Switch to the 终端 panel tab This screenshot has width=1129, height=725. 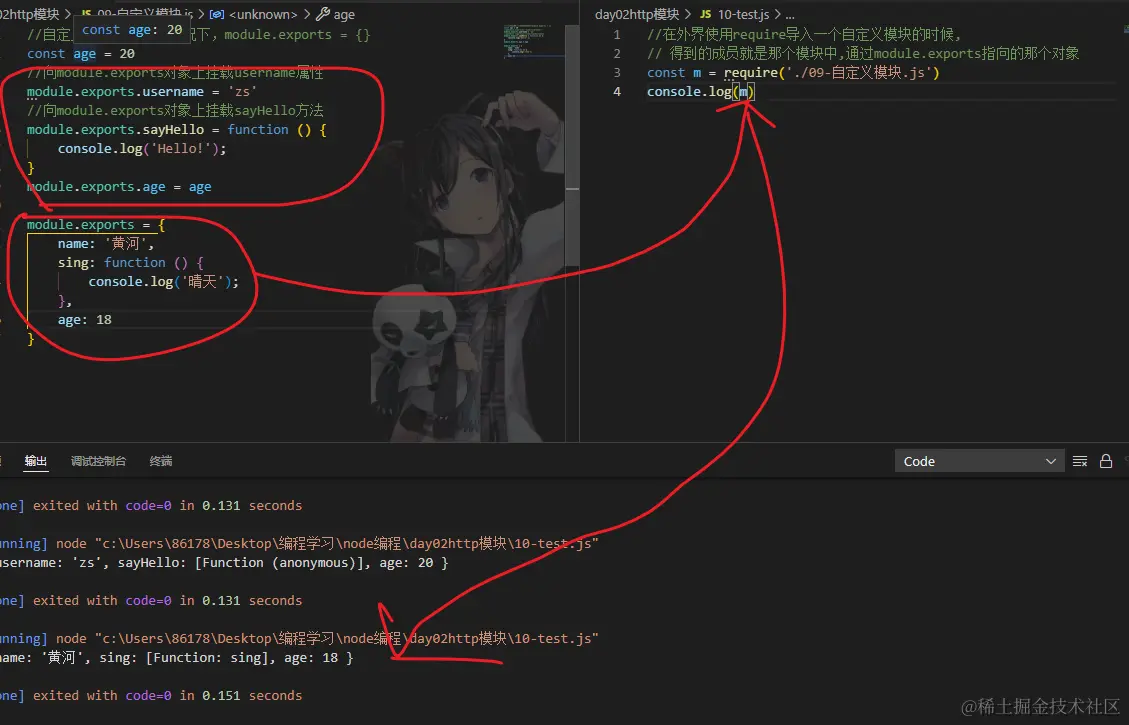click(x=161, y=461)
